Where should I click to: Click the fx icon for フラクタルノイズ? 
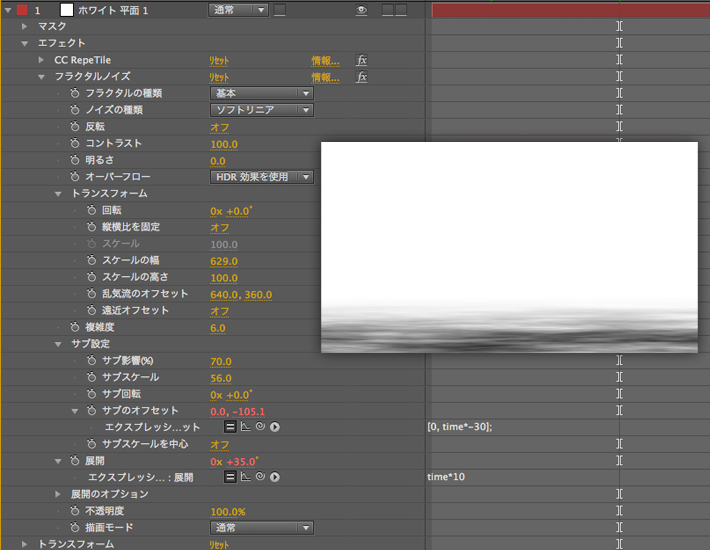(x=362, y=77)
